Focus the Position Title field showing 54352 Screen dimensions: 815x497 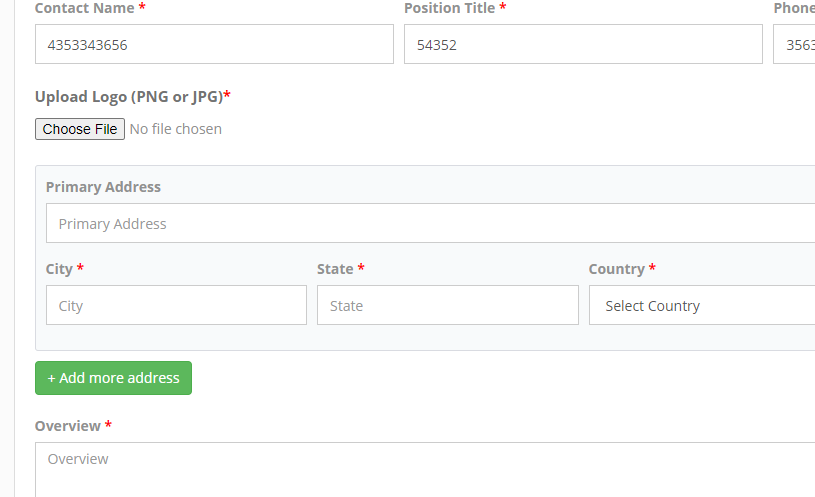coord(583,44)
